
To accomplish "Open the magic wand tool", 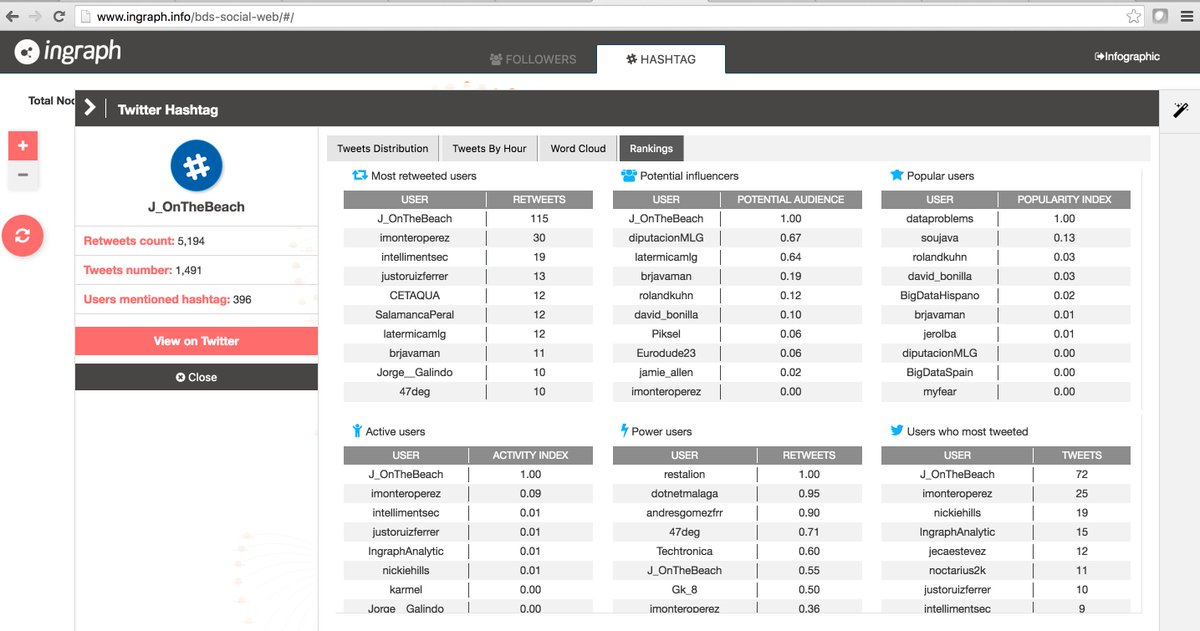I will tap(1180, 109).
